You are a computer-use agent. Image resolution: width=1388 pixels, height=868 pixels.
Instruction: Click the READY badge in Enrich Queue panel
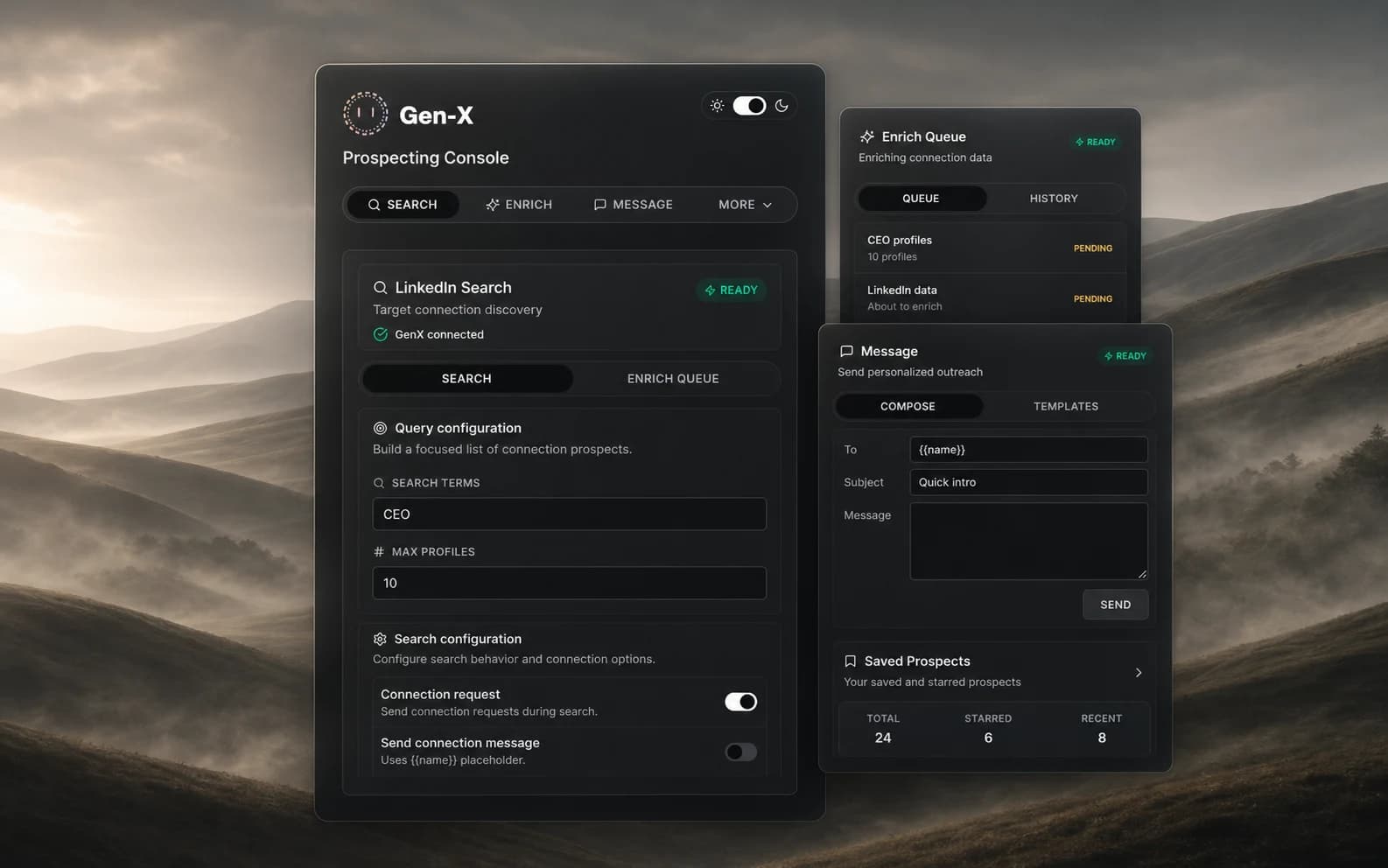1095,142
